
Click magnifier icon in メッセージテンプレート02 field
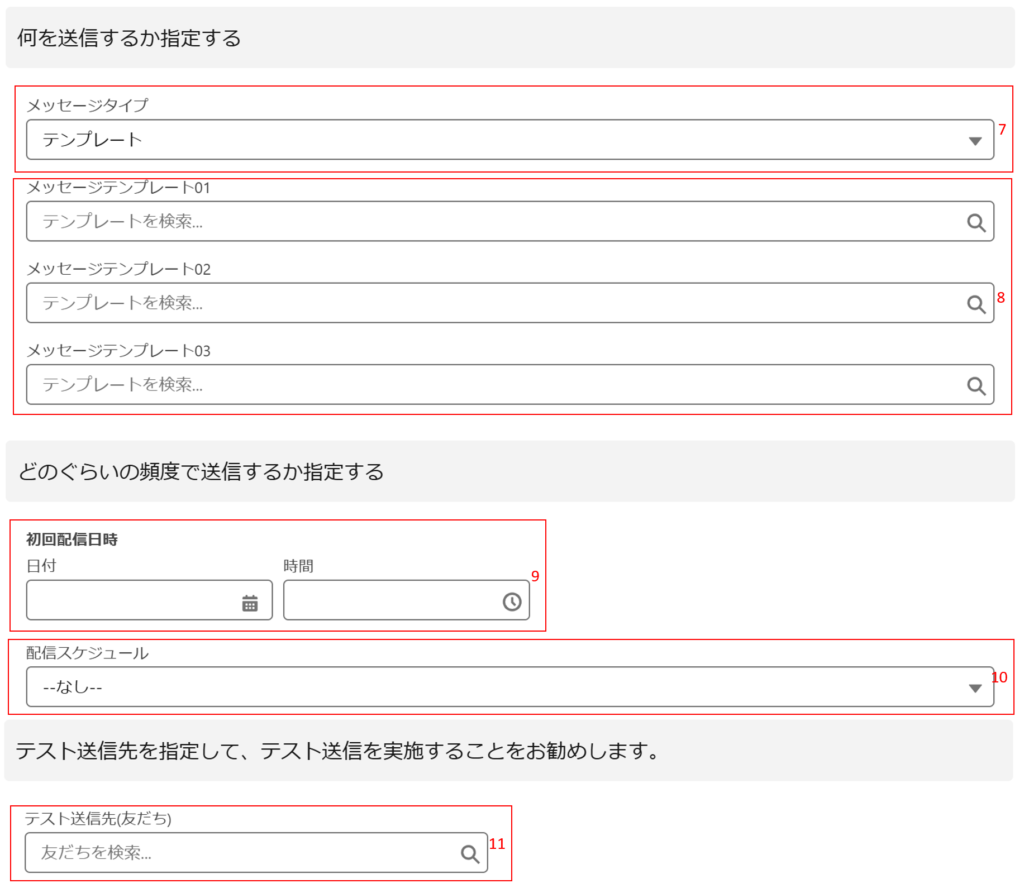(976, 303)
